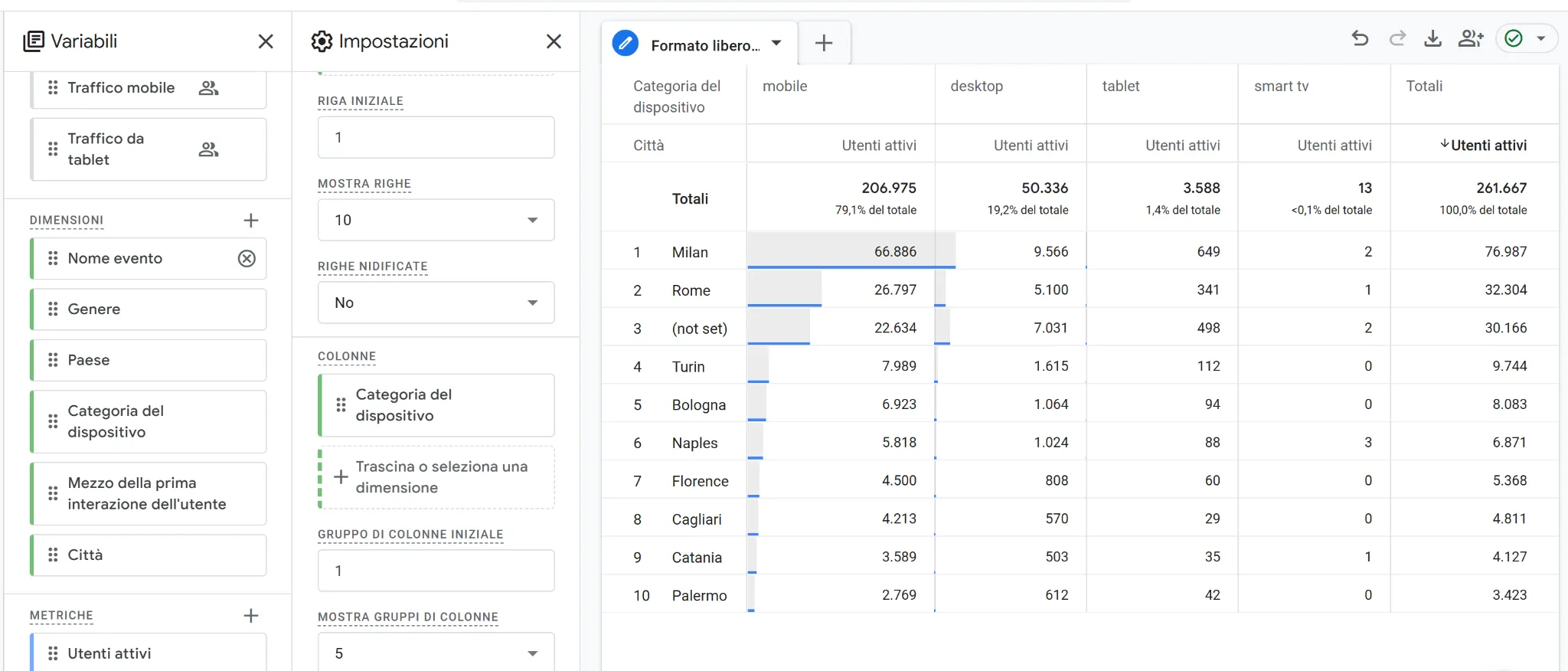This screenshot has width=1568, height=671.
Task: Expand the Righe nidificate dropdown
Action: [436, 303]
